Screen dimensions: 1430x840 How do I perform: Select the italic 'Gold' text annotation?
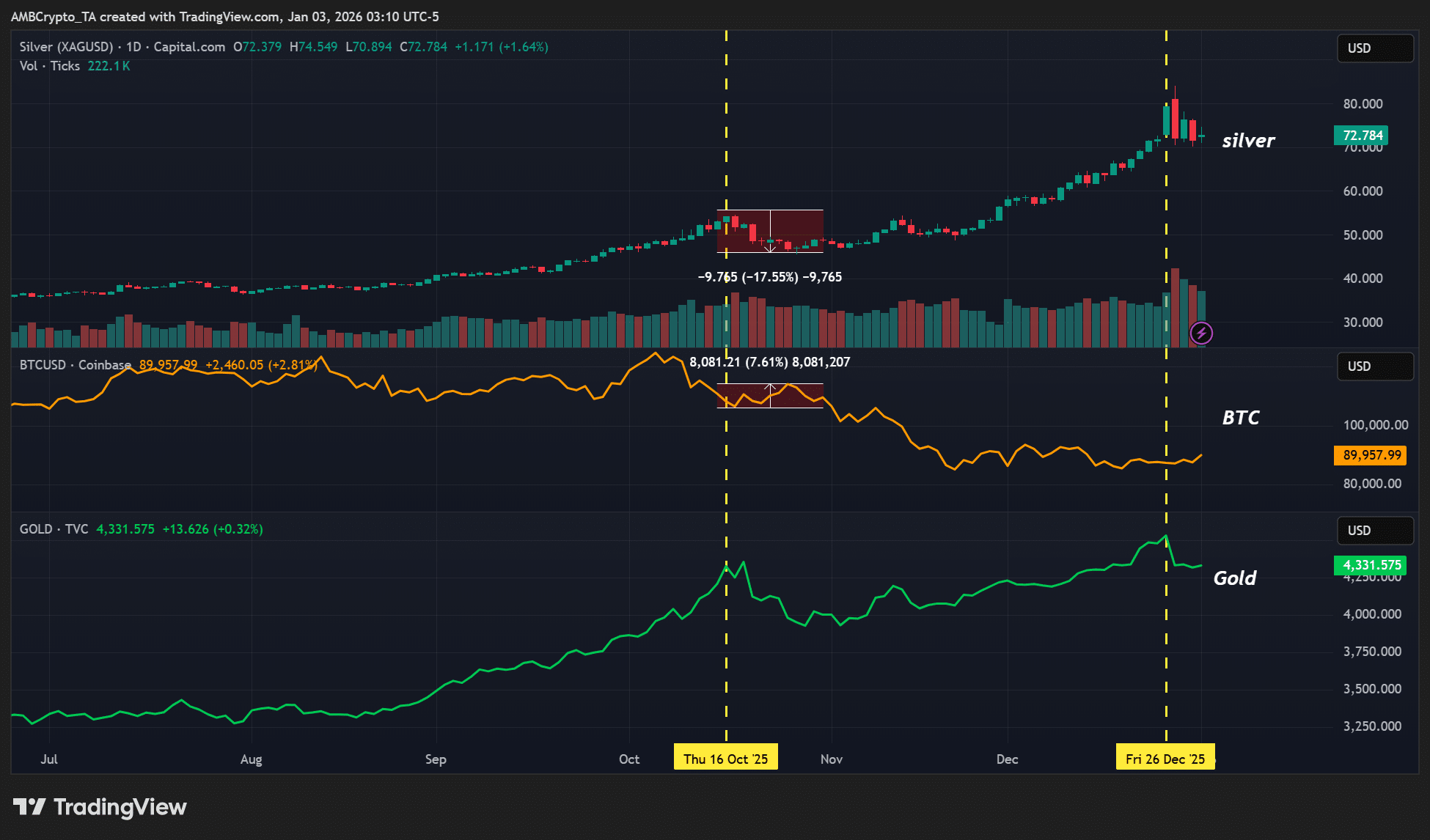pos(1235,578)
